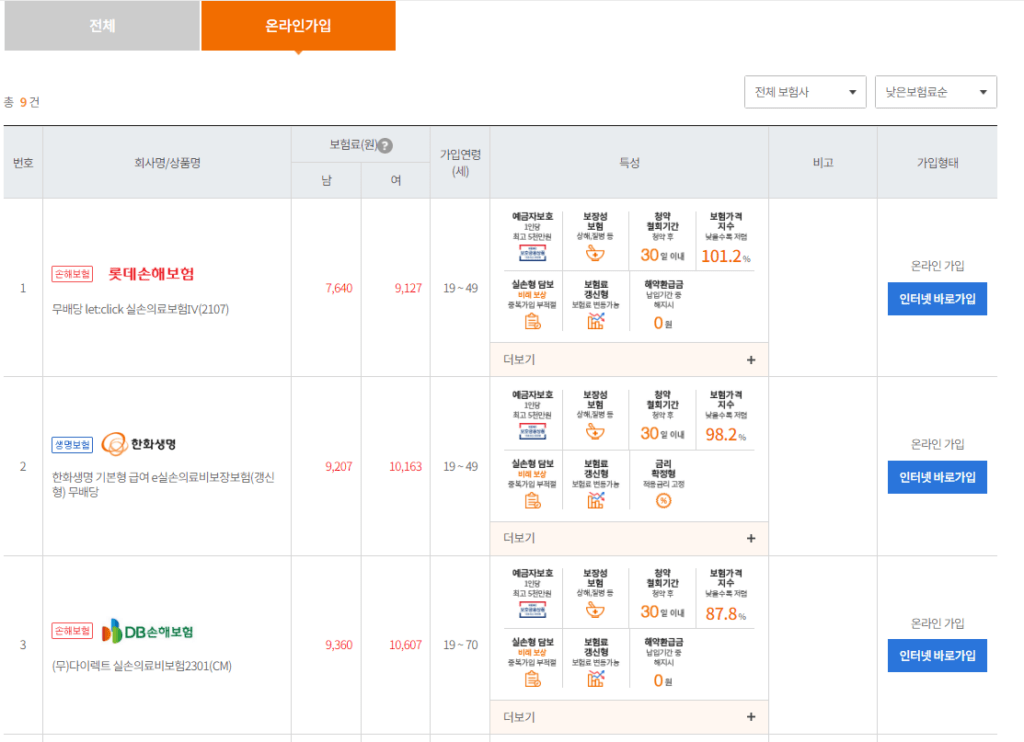Click the 여 premium sub-header
1024x742 pixels.
pos(396,180)
